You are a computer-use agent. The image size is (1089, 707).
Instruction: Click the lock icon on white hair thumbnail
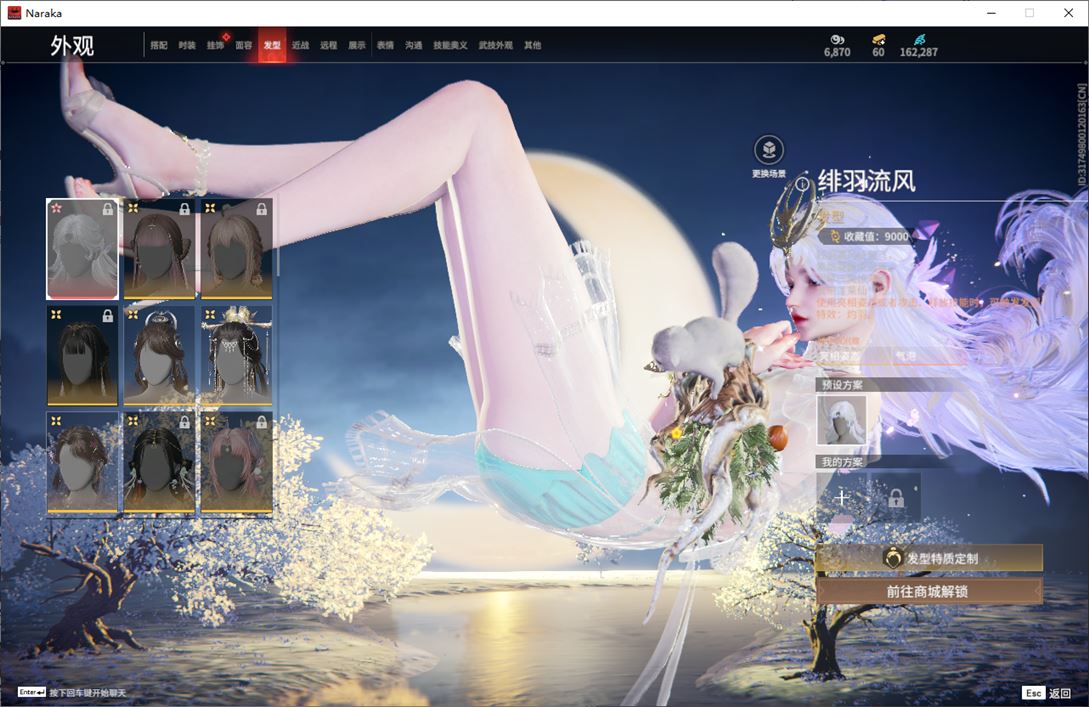pos(108,209)
